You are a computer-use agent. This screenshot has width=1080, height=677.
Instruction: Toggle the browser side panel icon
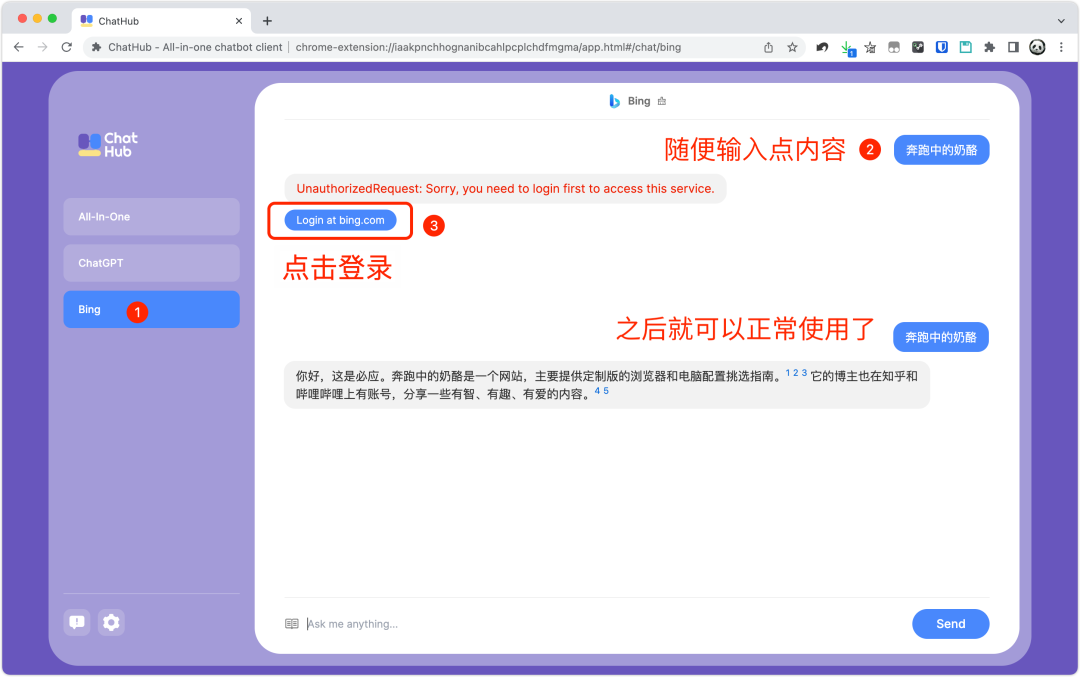1013,48
